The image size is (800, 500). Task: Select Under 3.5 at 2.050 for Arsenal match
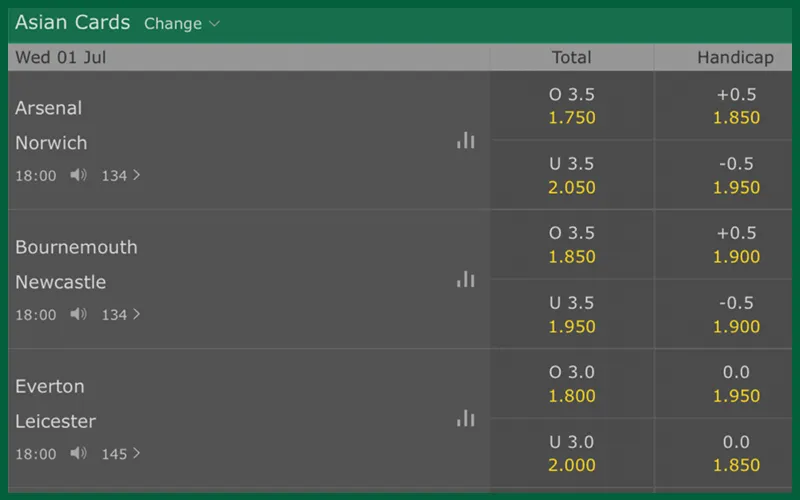point(572,175)
